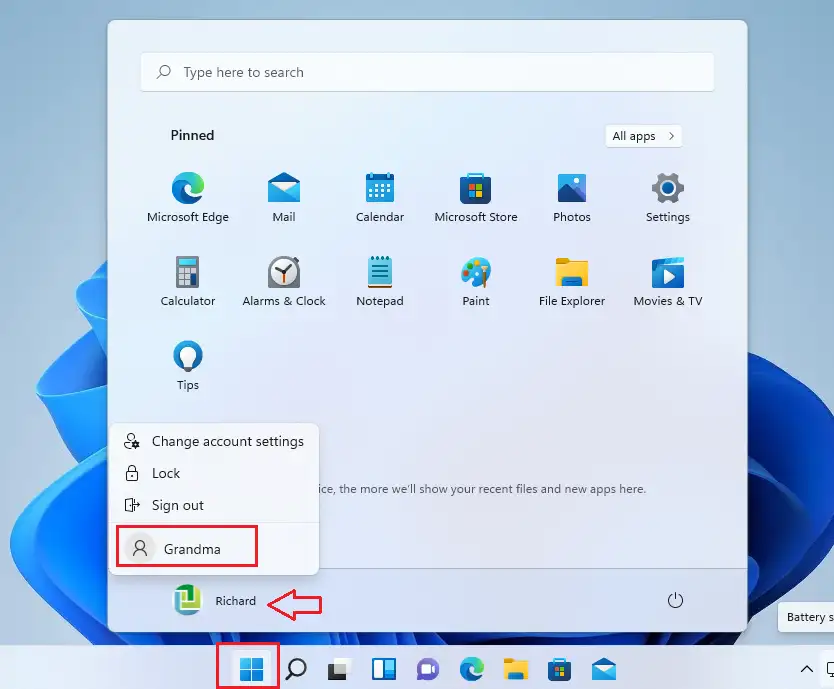The height and width of the screenshot is (689, 834).
Task: Open Microsoft Store from the taskbar
Action: click(x=559, y=669)
